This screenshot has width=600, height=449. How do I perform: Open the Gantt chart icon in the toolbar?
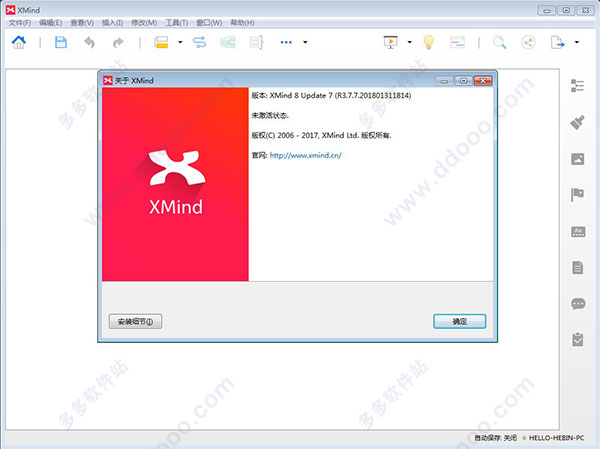point(457,42)
